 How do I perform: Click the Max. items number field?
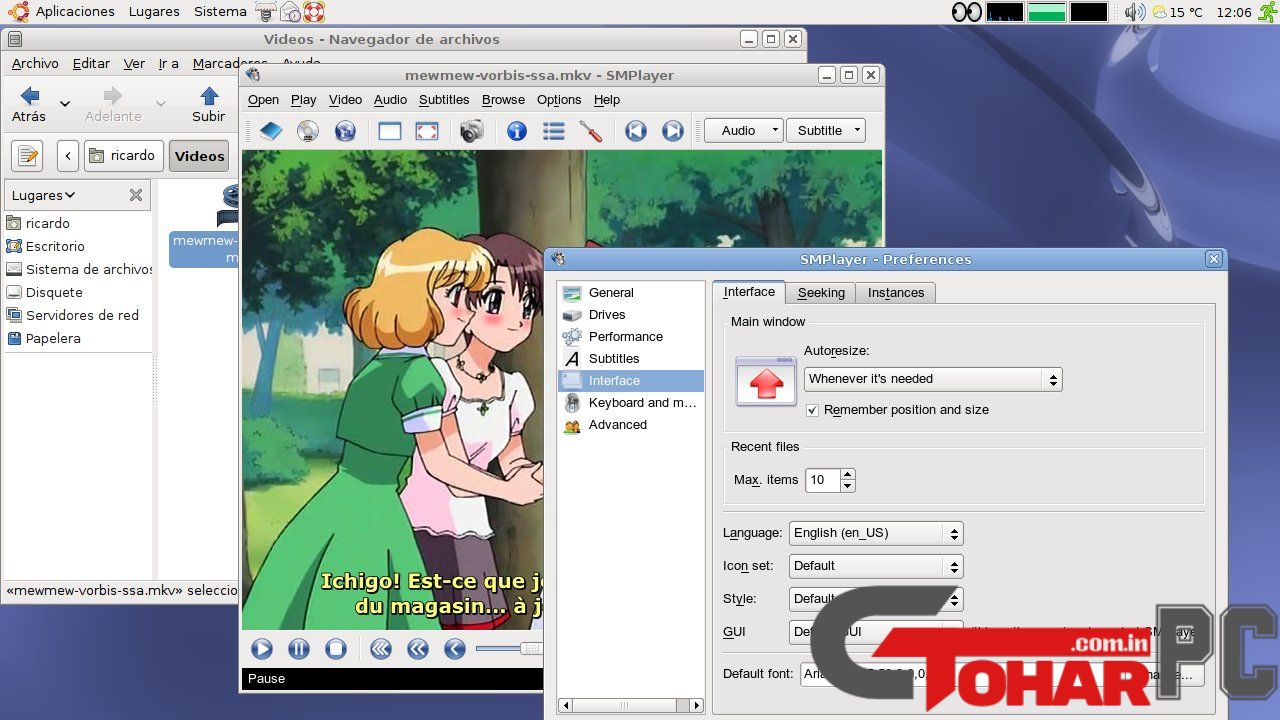tap(823, 480)
